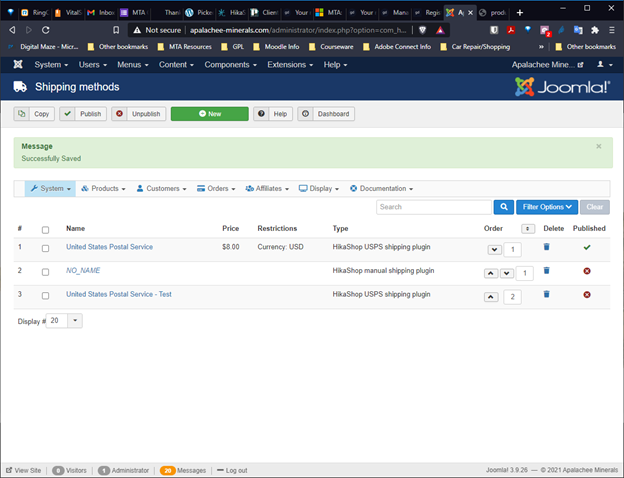Toggle published state of Postal Service - Test

coord(587,295)
